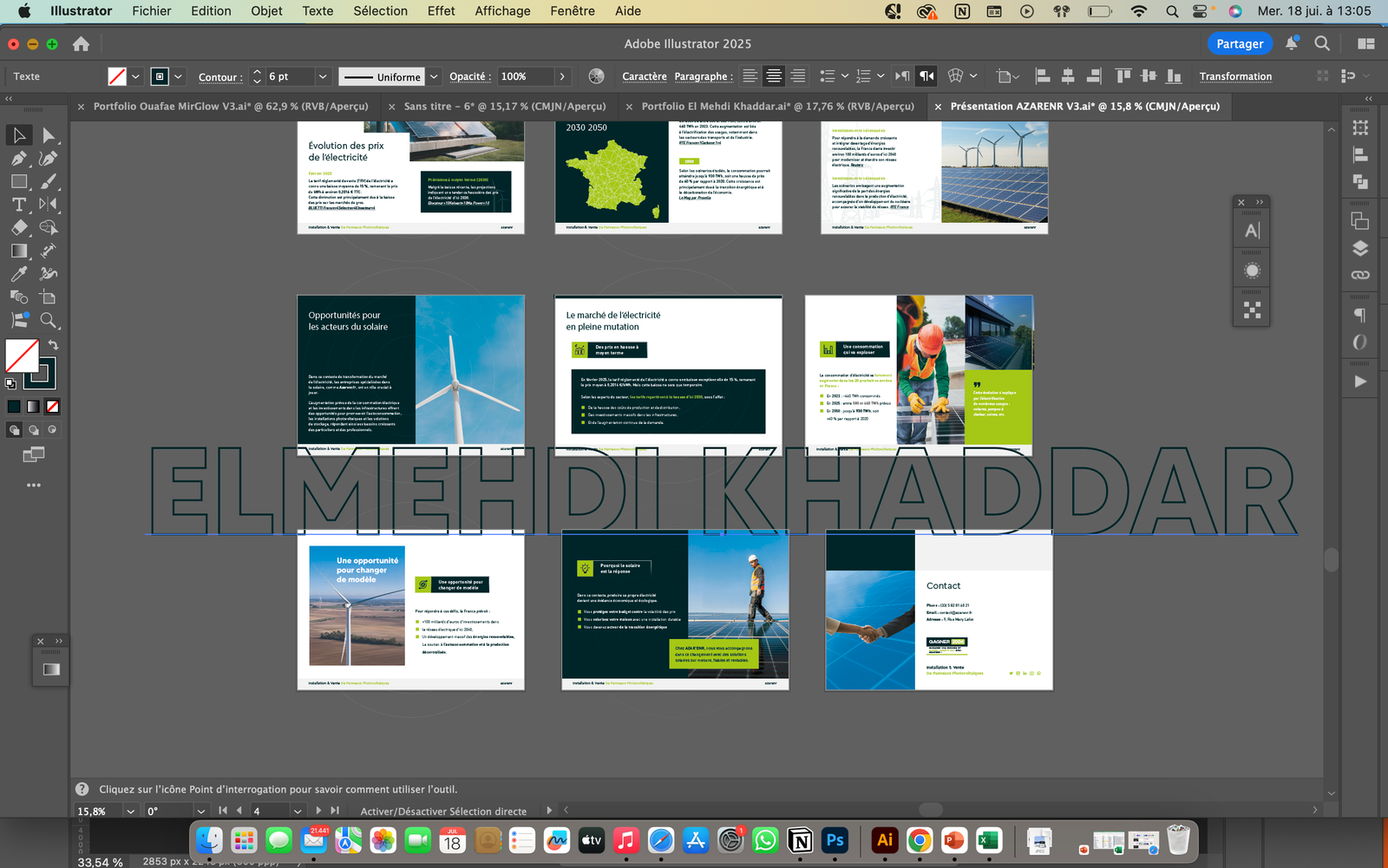Click the Partager button
The image size is (1388, 868).
pyautogui.click(x=1239, y=44)
